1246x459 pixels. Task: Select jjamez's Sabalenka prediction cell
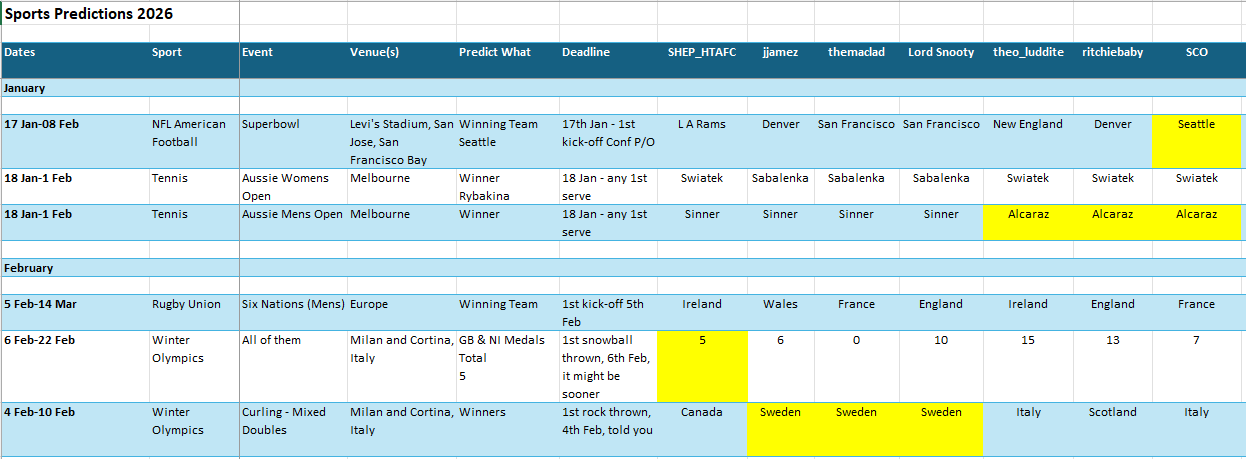tap(780, 186)
